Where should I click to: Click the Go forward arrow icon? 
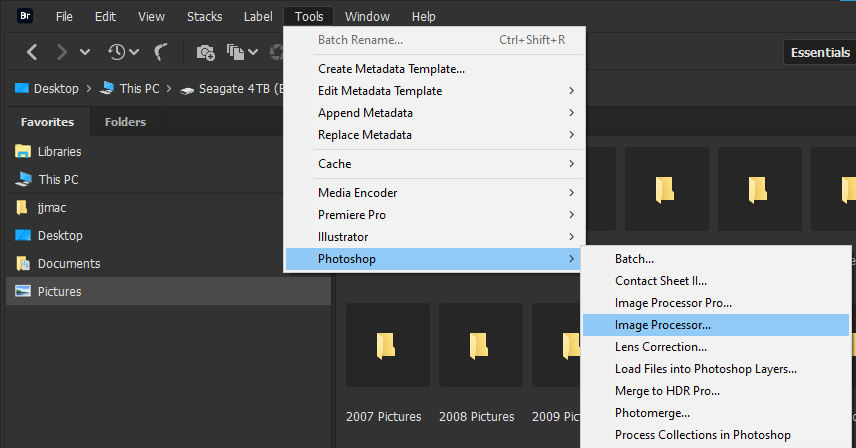62,51
